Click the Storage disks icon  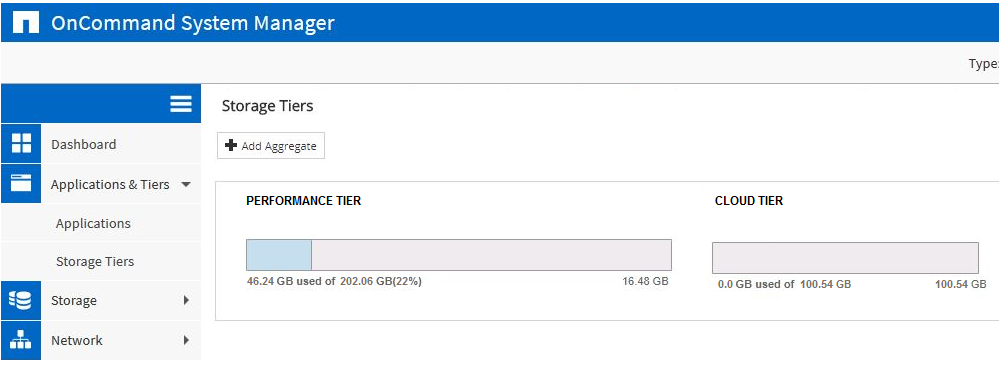(x=21, y=300)
